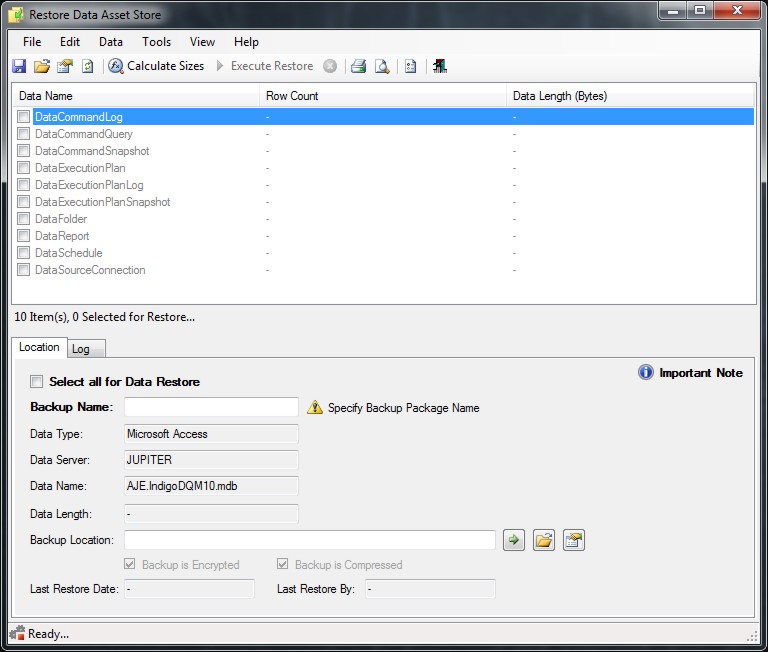Click the green arrow beside Backup Location

[513, 540]
